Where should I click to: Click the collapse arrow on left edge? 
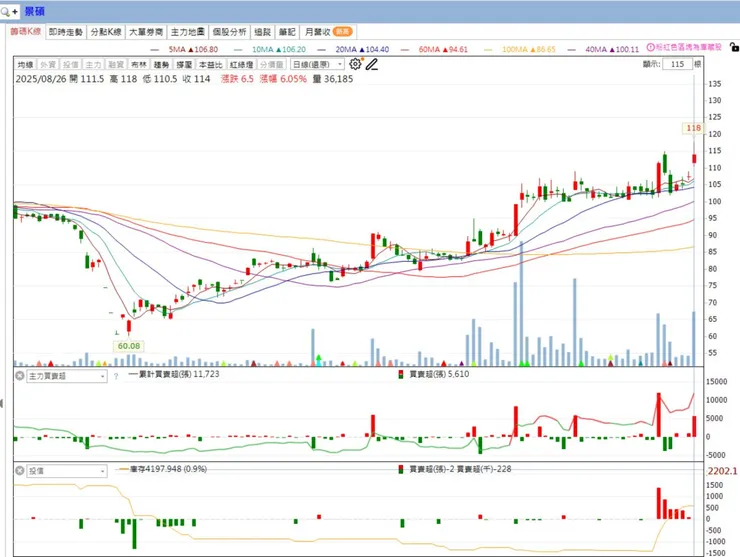(2, 404)
